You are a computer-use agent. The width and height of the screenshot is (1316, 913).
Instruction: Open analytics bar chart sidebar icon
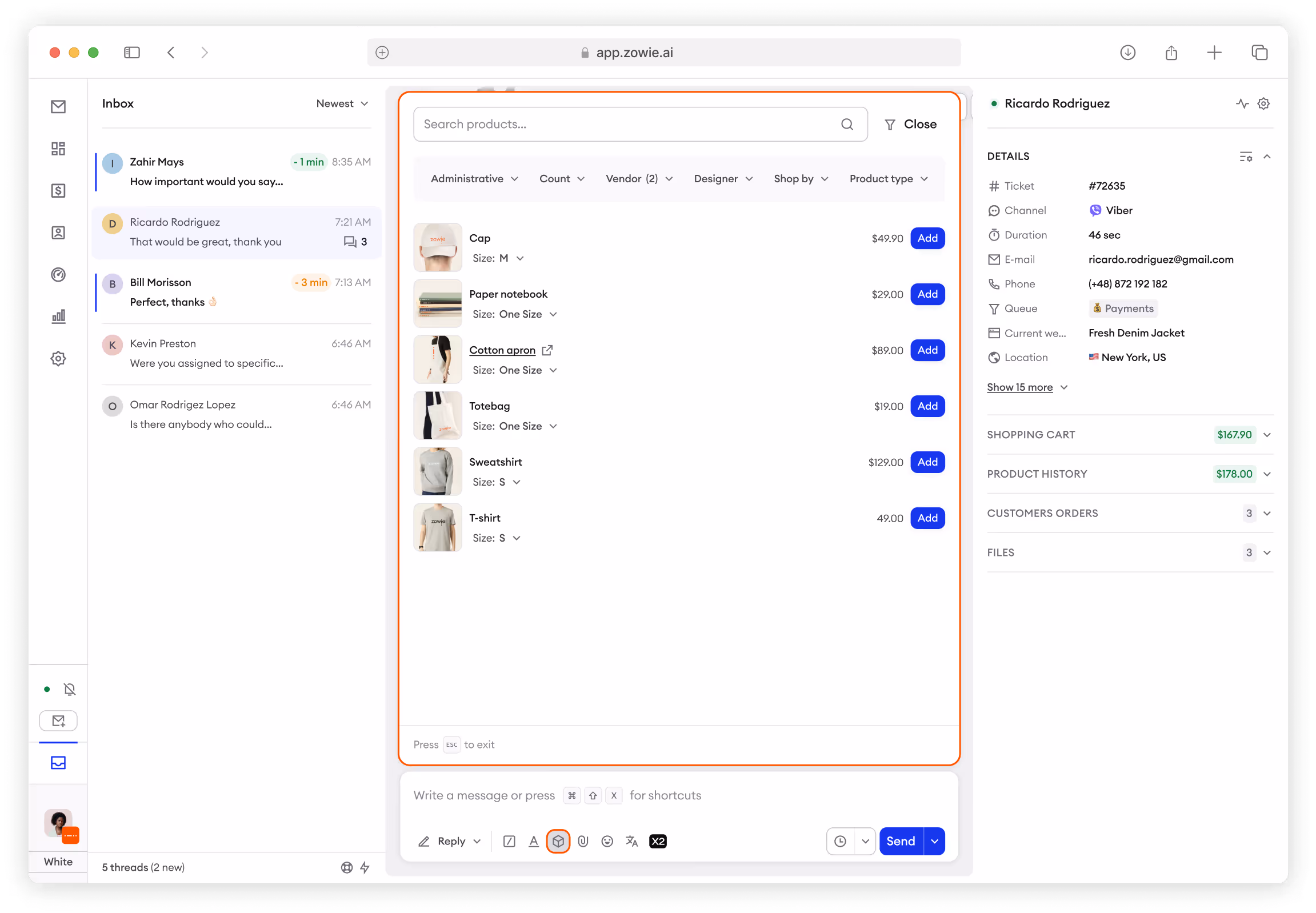tap(58, 317)
